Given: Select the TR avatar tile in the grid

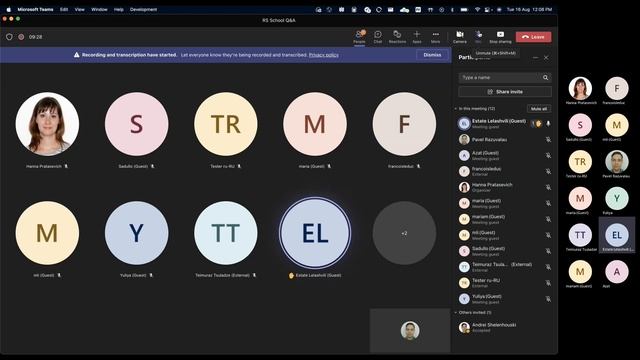Looking at the screenshot, I should [226, 124].
